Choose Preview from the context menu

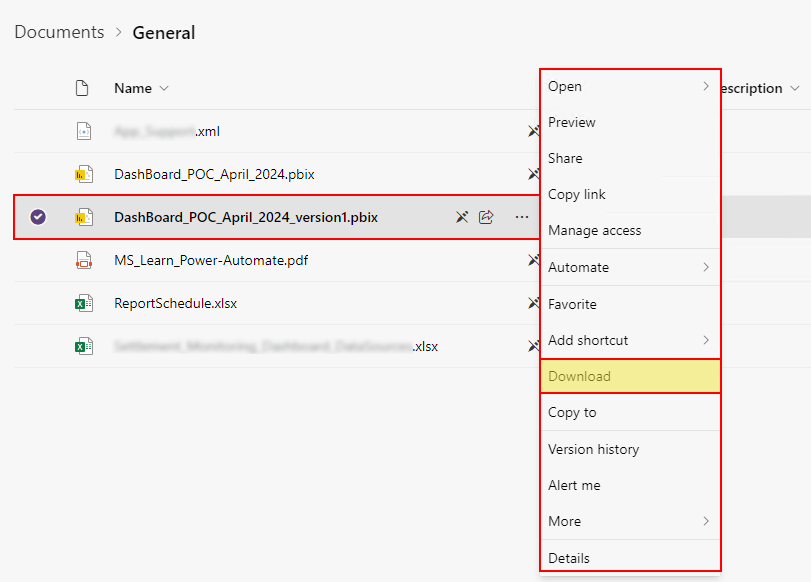[630, 122]
